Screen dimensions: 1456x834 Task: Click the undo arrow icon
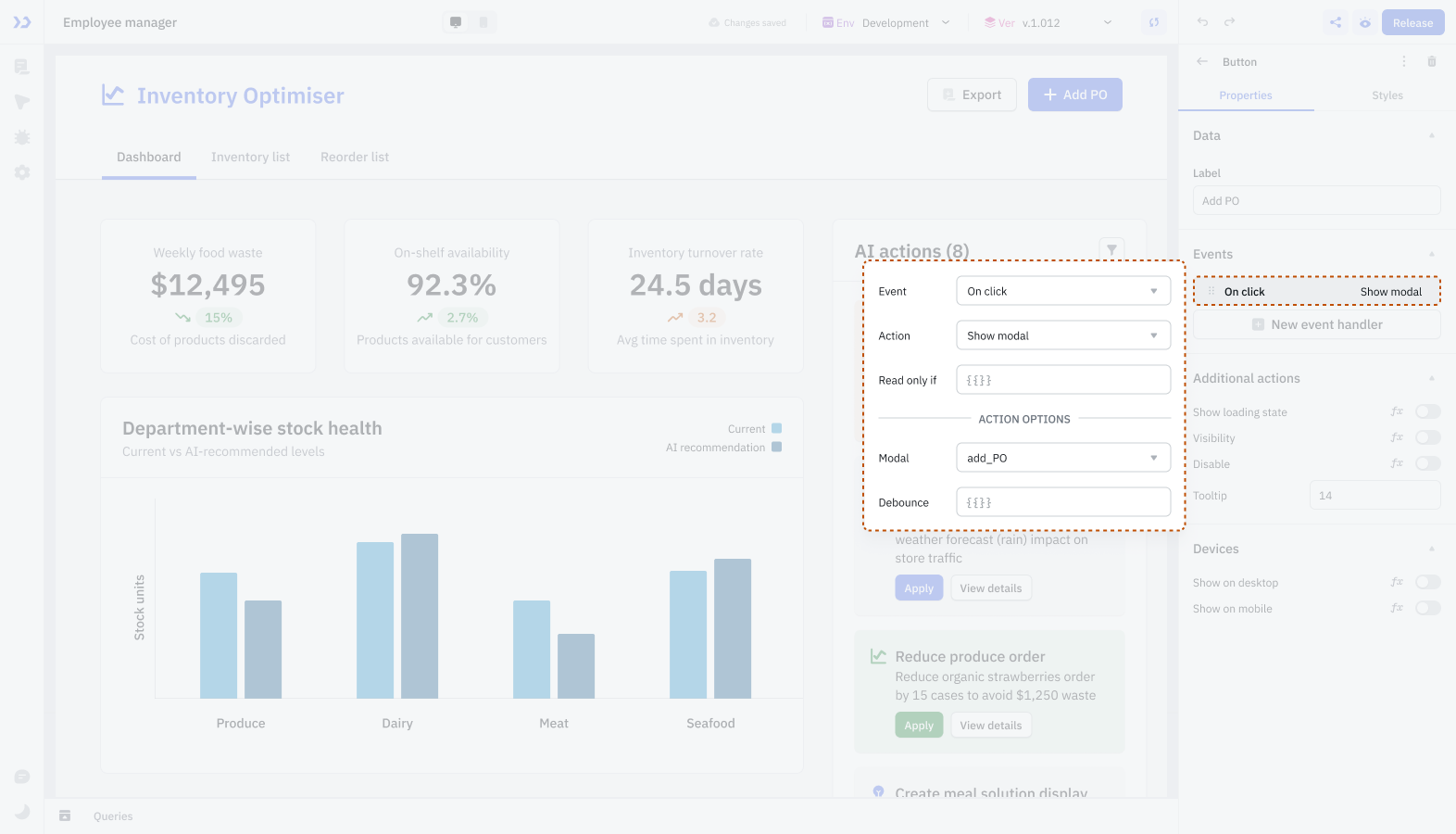[1202, 22]
